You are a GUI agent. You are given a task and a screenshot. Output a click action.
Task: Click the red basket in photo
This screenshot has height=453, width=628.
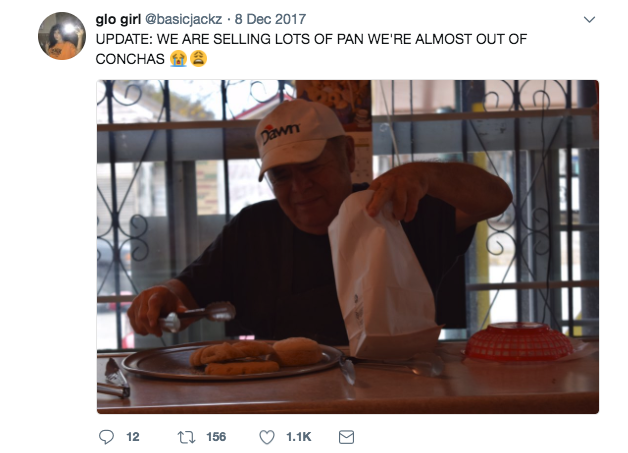pyautogui.click(x=519, y=342)
